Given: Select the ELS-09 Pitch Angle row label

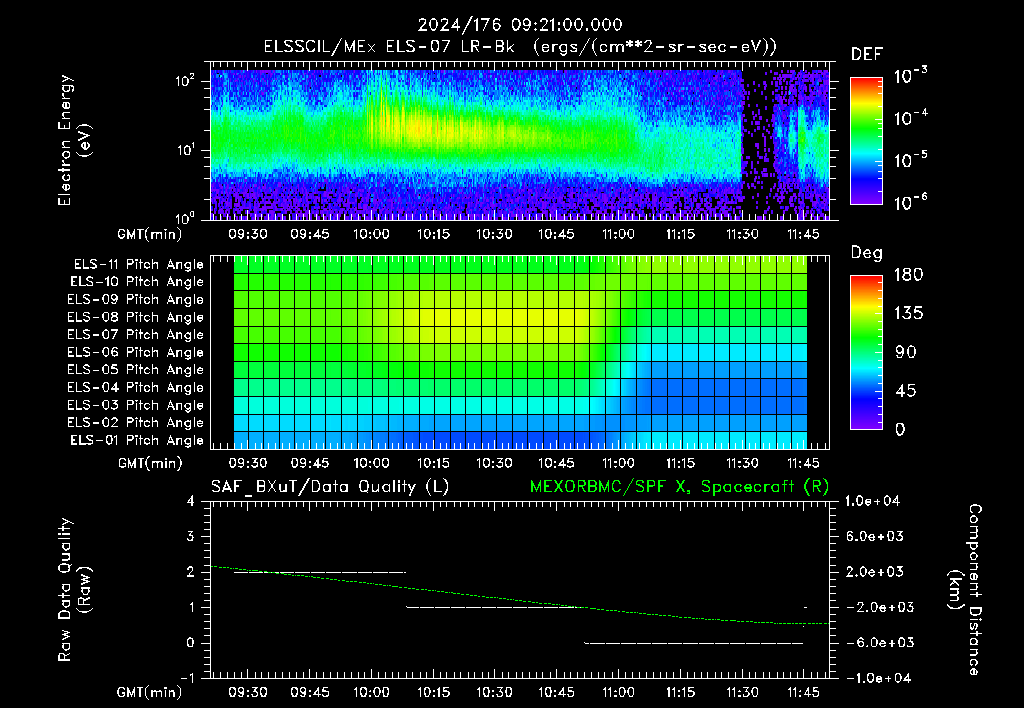Looking at the screenshot, I should (x=136, y=300).
